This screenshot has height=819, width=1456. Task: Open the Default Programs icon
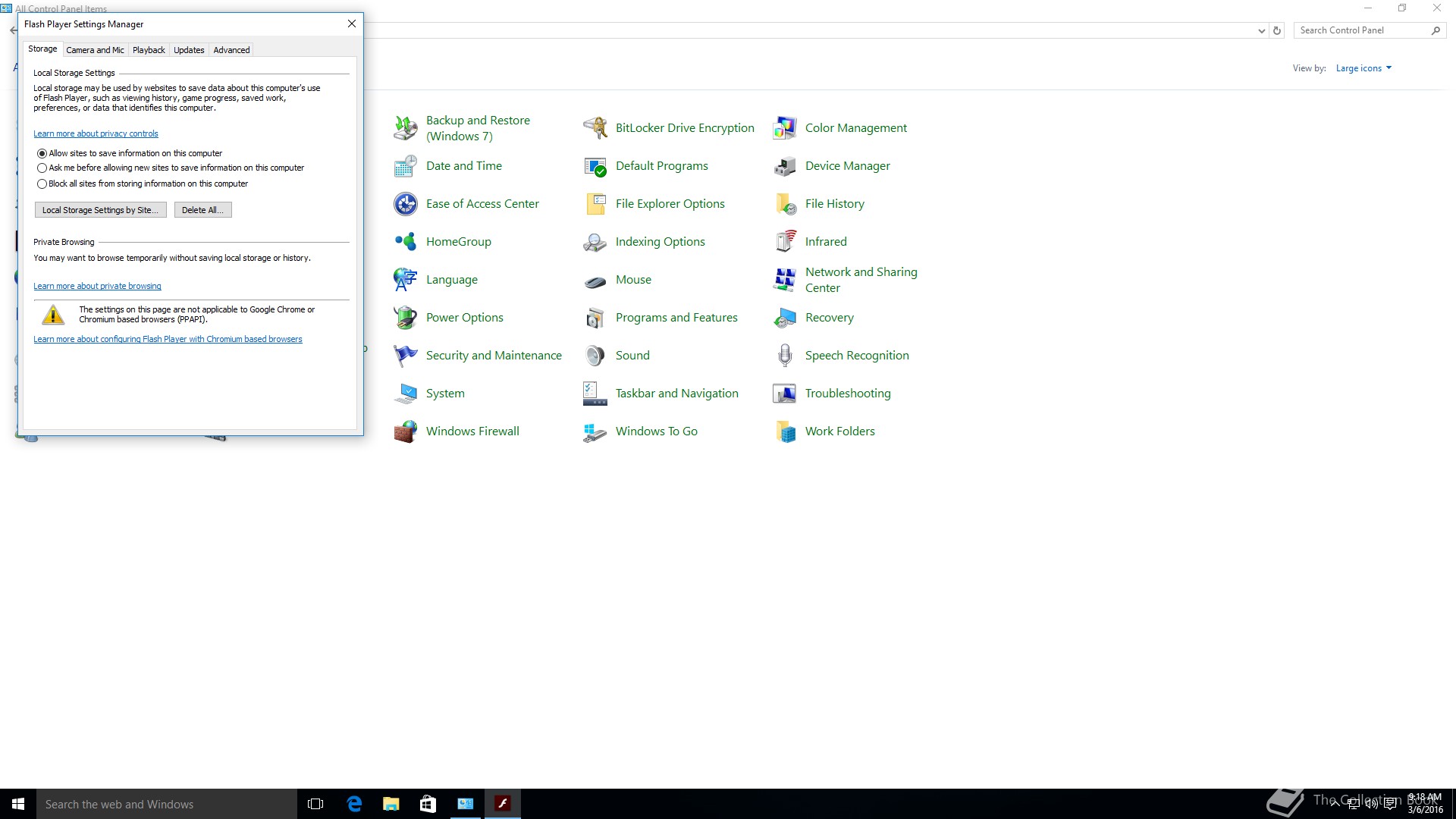coord(595,166)
